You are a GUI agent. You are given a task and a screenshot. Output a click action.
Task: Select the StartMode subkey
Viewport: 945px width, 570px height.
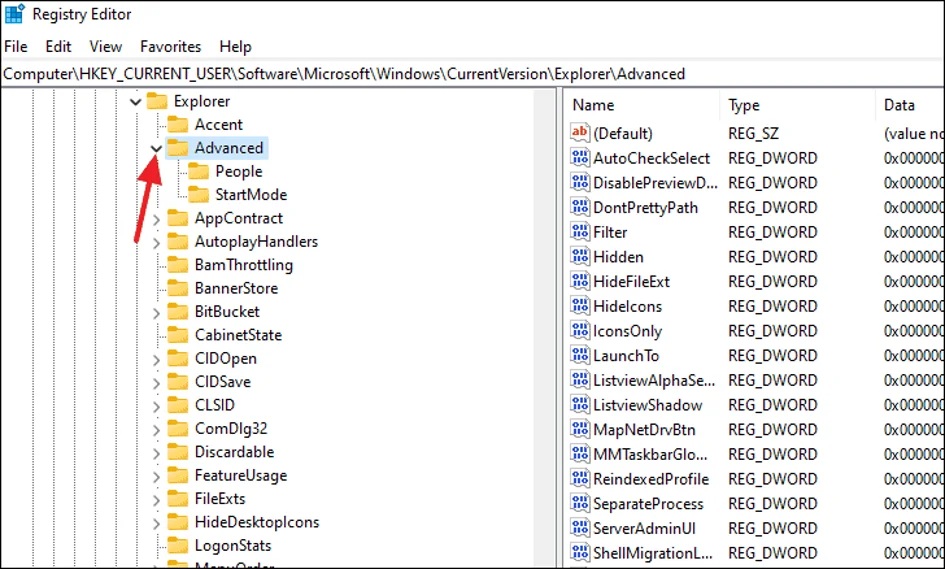(251, 195)
